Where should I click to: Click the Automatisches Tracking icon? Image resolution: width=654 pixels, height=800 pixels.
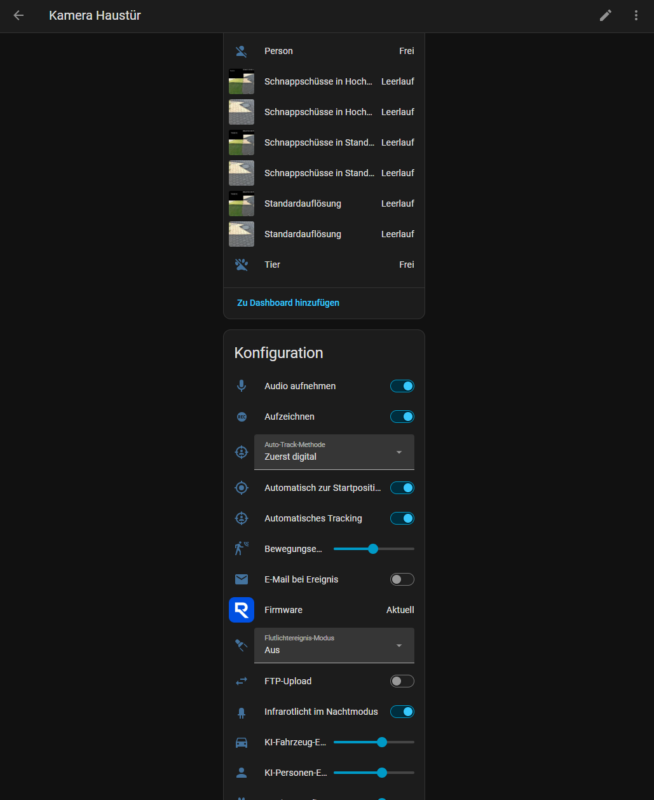[241, 518]
